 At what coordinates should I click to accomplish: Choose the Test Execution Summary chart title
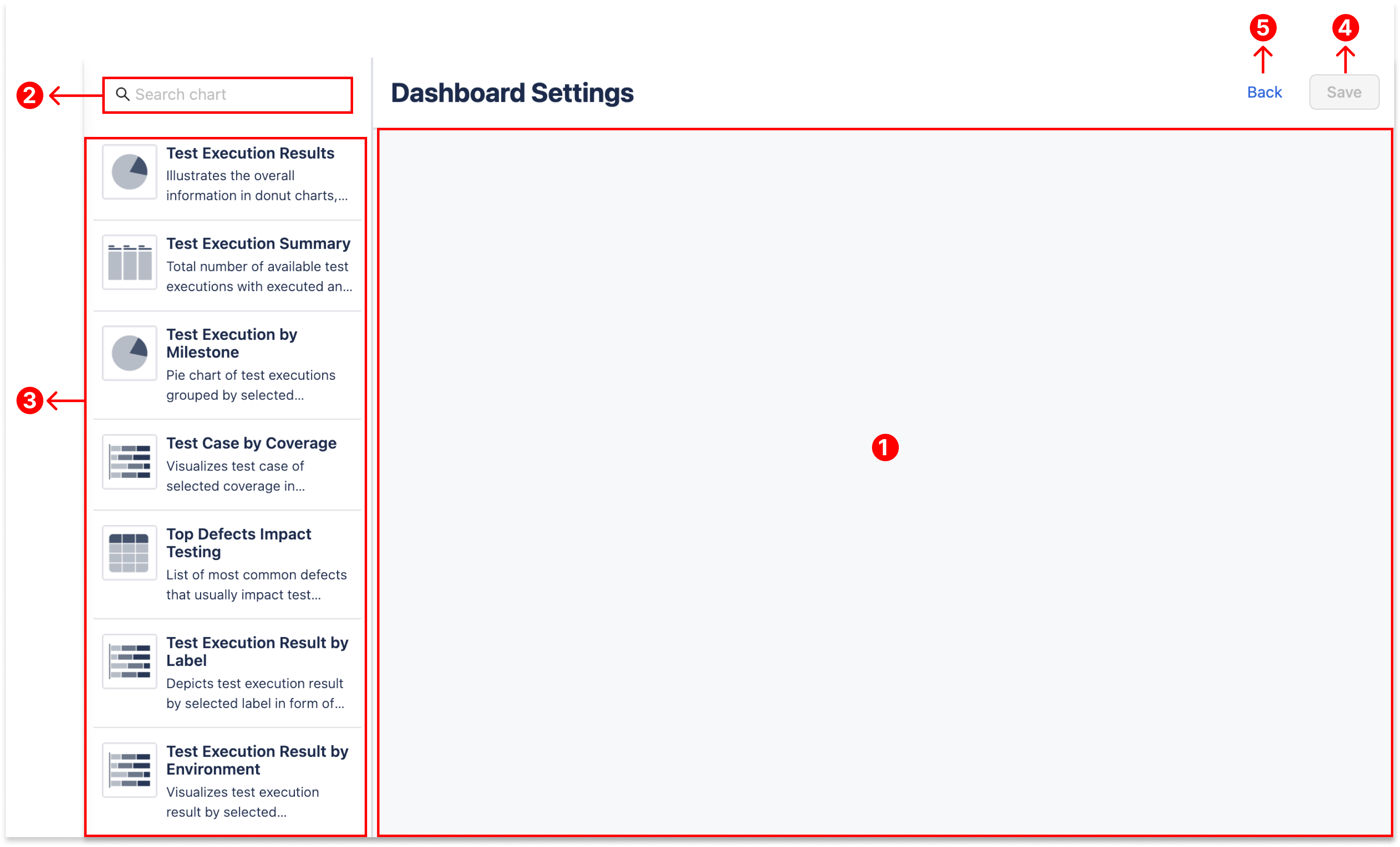click(x=258, y=244)
